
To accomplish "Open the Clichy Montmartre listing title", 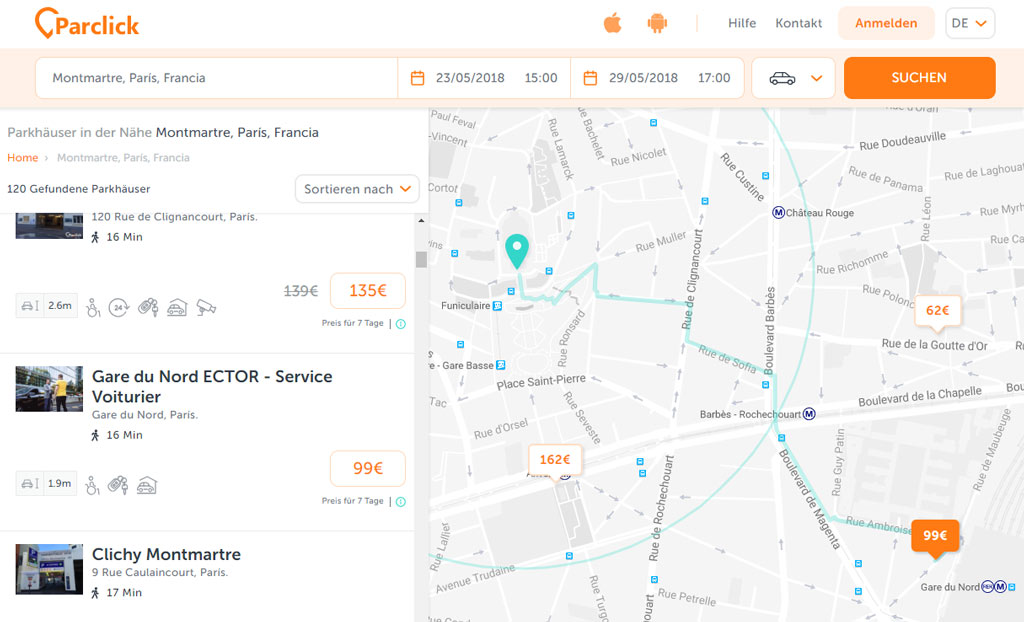I will tap(166, 554).
